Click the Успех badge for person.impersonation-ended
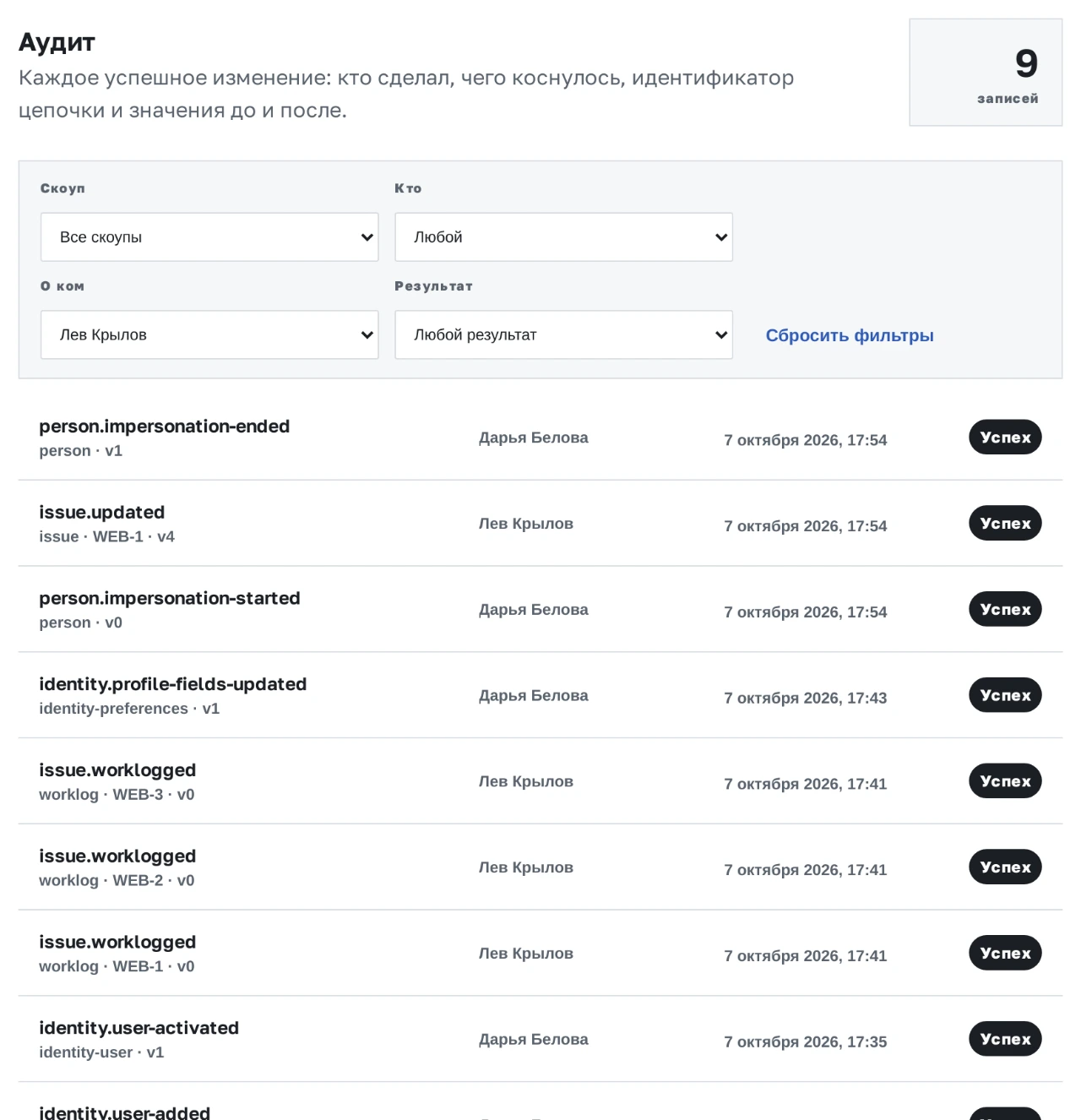The image size is (1081, 1120). point(1005,438)
